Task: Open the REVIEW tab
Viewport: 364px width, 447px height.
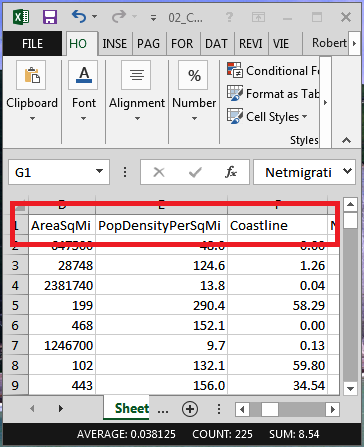Action: click(251, 44)
